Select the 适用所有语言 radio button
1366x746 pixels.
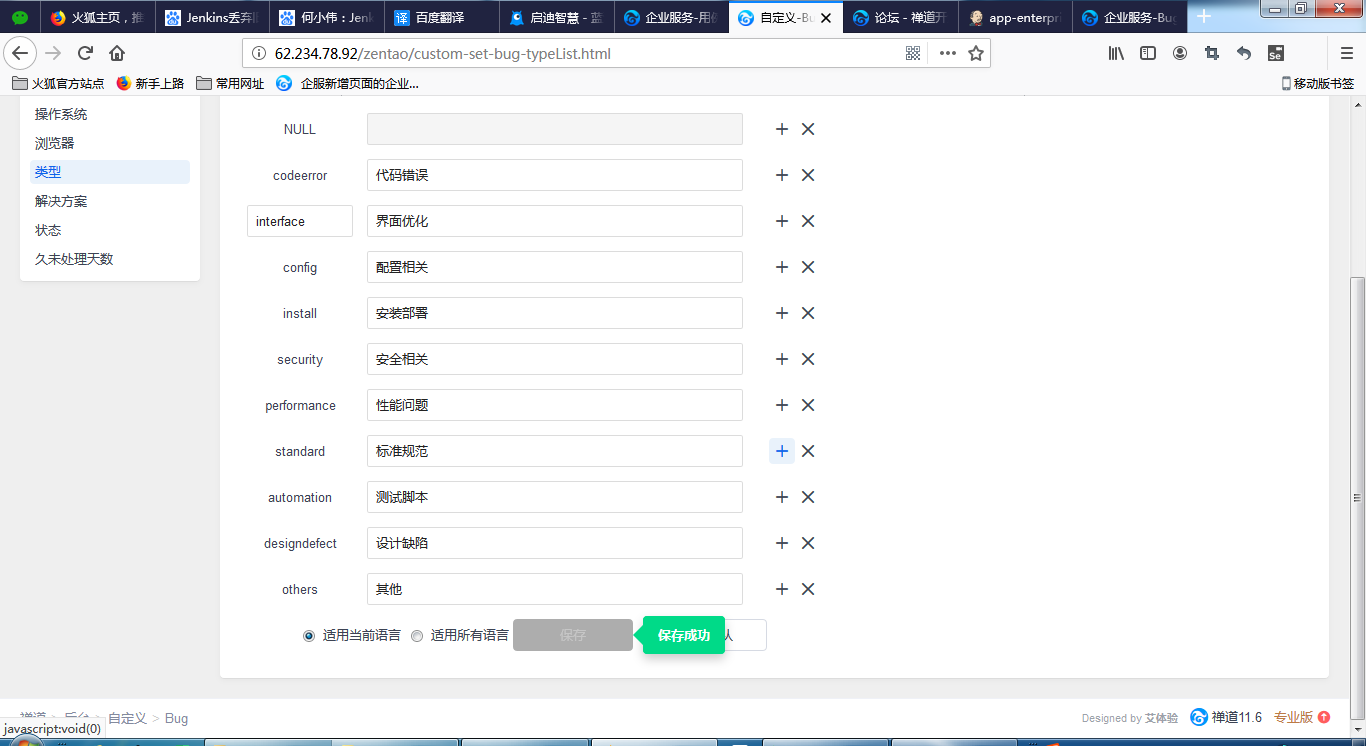[417, 635]
